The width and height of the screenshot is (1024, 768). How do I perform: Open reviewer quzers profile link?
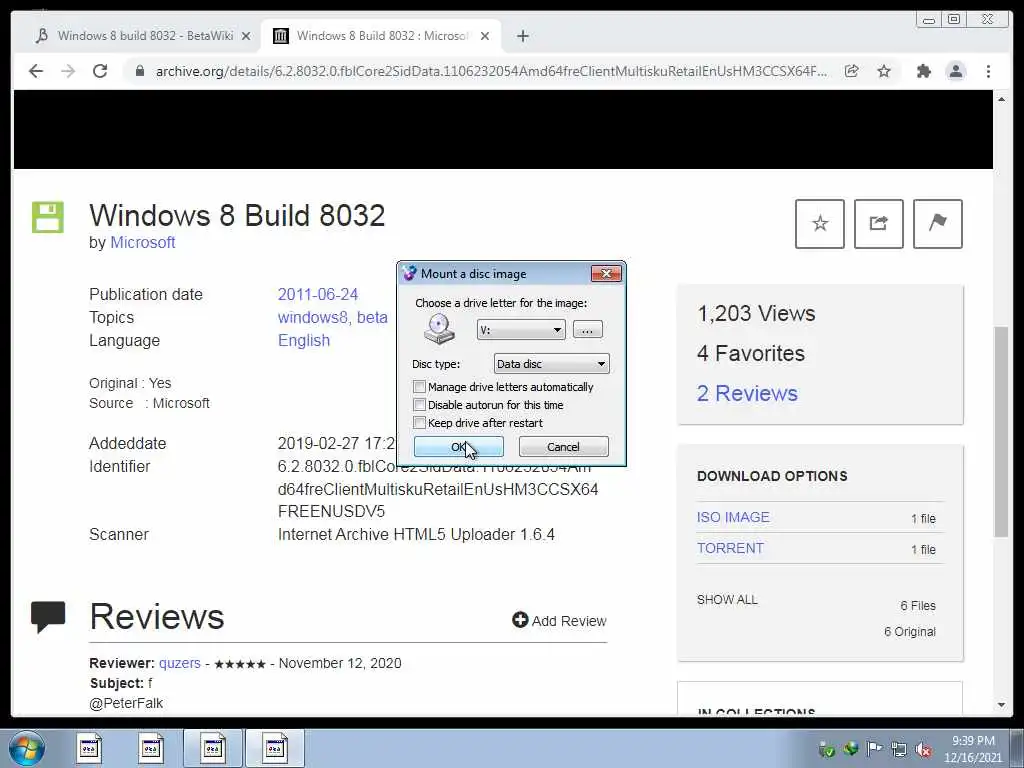click(180, 663)
